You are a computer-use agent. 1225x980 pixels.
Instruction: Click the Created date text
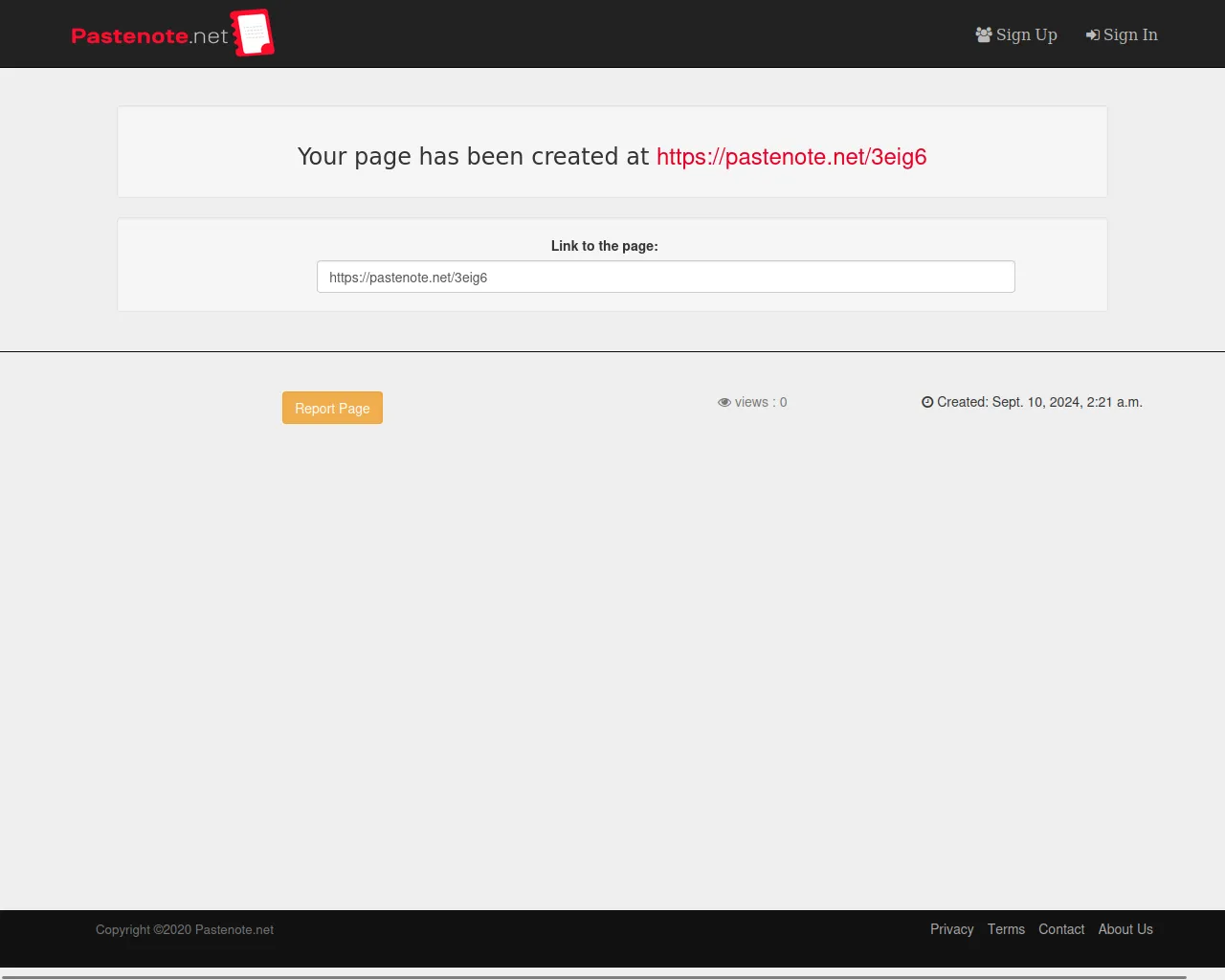pos(1039,403)
